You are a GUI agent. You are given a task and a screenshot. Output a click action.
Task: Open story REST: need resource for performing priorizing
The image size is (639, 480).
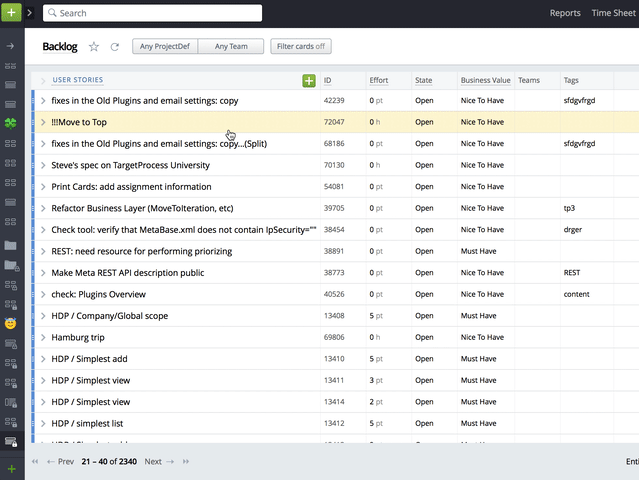pyautogui.click(x=141, y=251)
